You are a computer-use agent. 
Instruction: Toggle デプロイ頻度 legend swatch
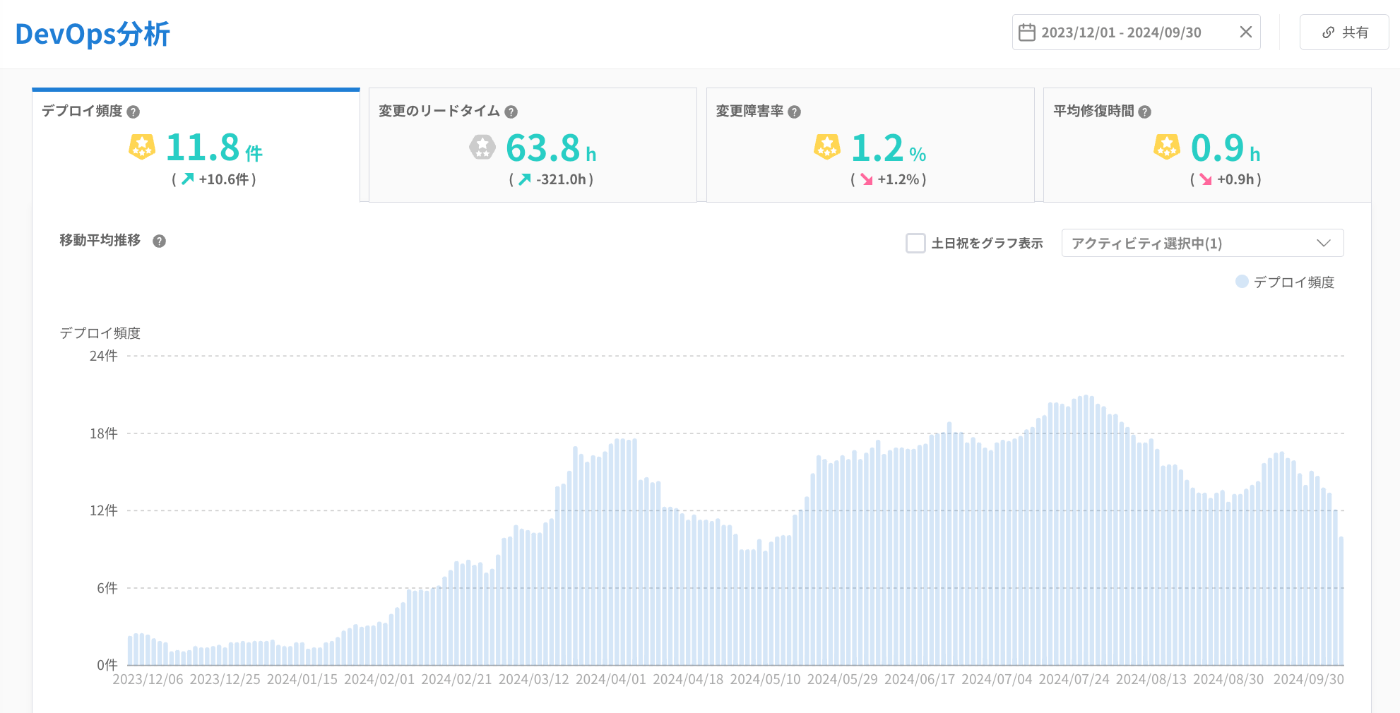pyautogui.click(x=1242, y=282)
